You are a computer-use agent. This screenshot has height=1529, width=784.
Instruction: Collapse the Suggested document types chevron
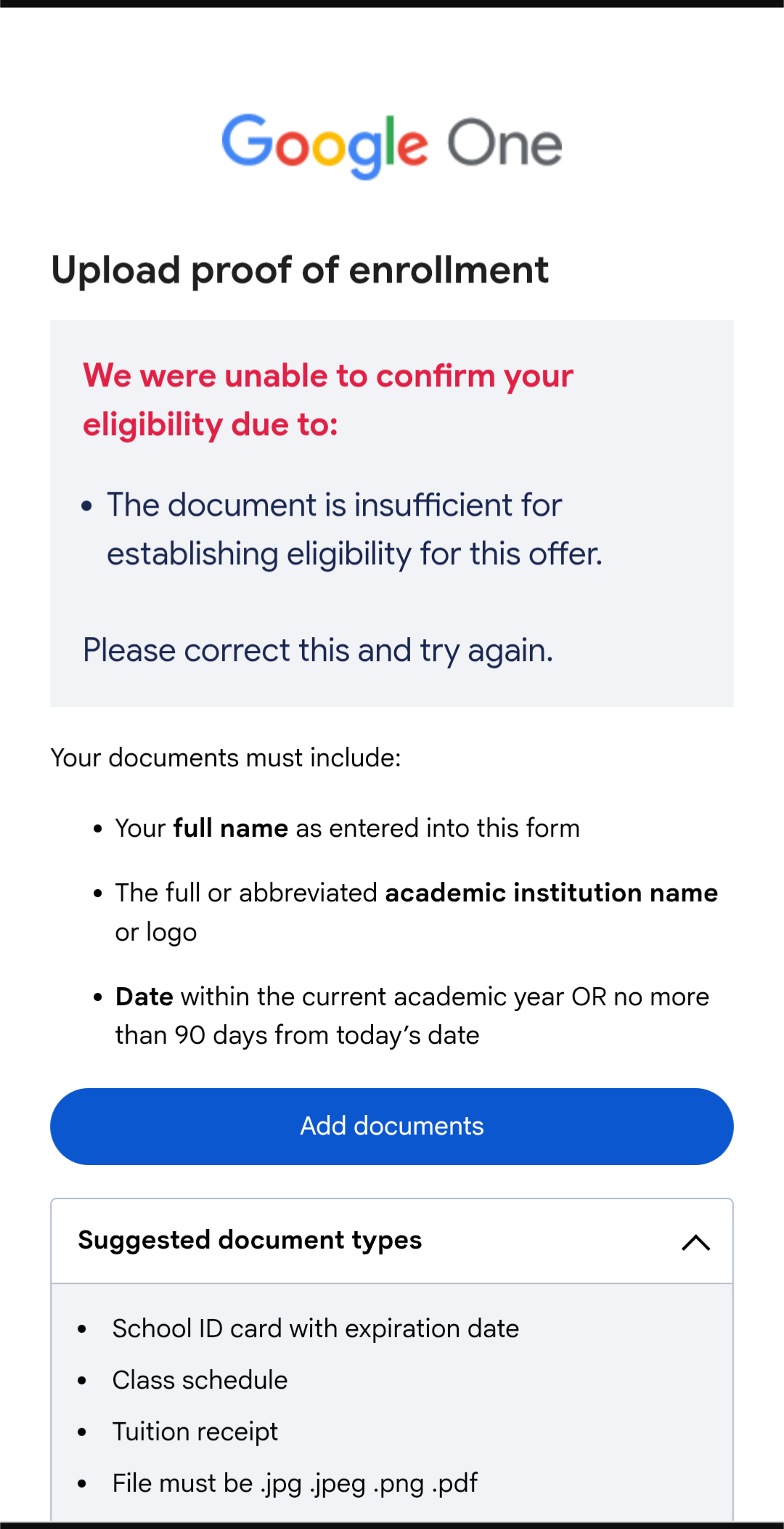pyautogui.click(x=695, y=1242)
